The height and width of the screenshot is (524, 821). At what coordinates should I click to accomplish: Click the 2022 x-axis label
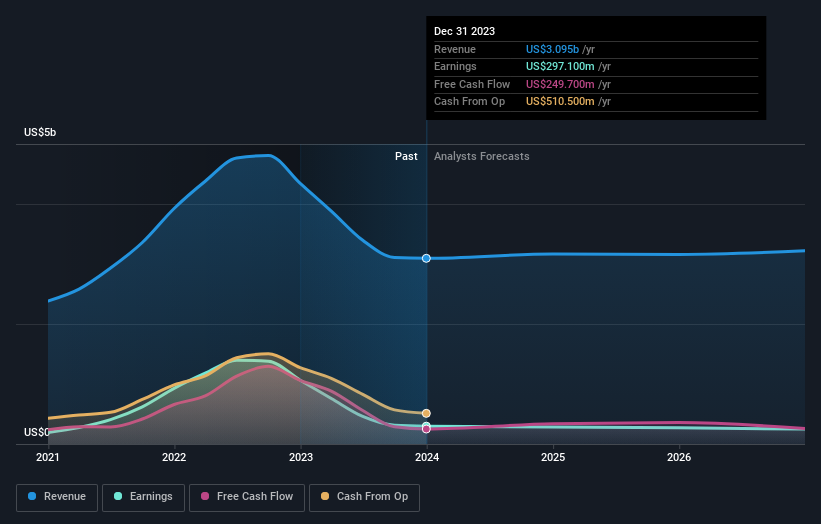tap(174, 457)
